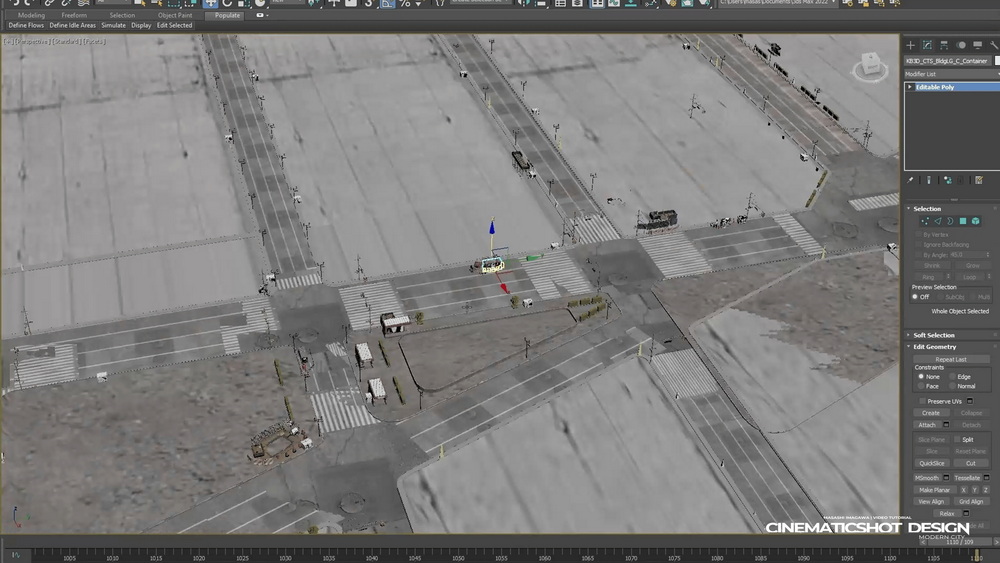
Task: Click frame 1050 on the timeline
Action: pos(458,553)
